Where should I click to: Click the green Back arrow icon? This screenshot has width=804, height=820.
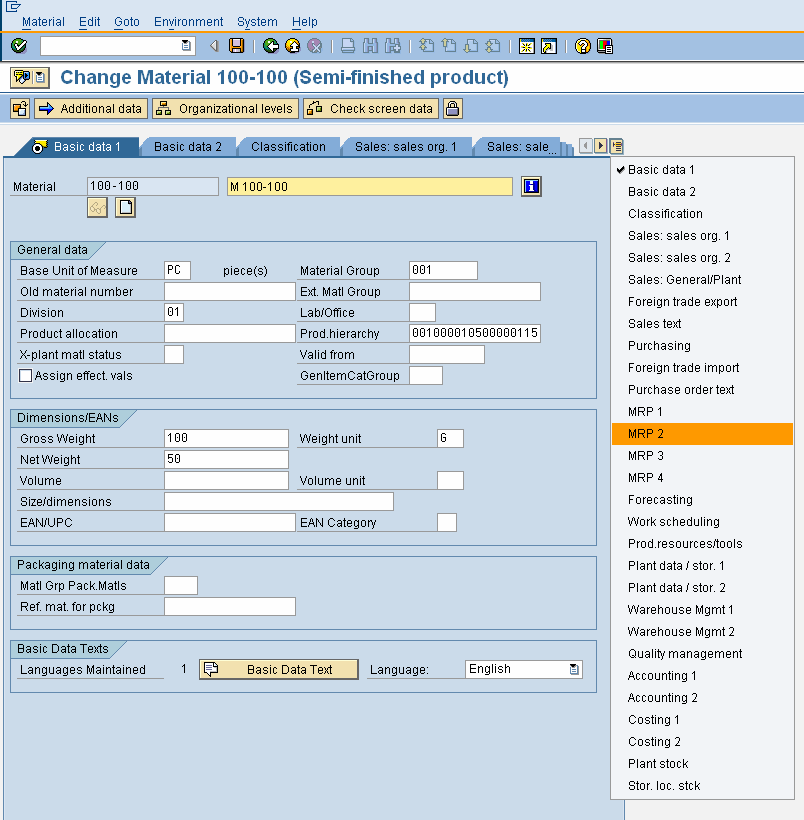[x=270, y=46]
